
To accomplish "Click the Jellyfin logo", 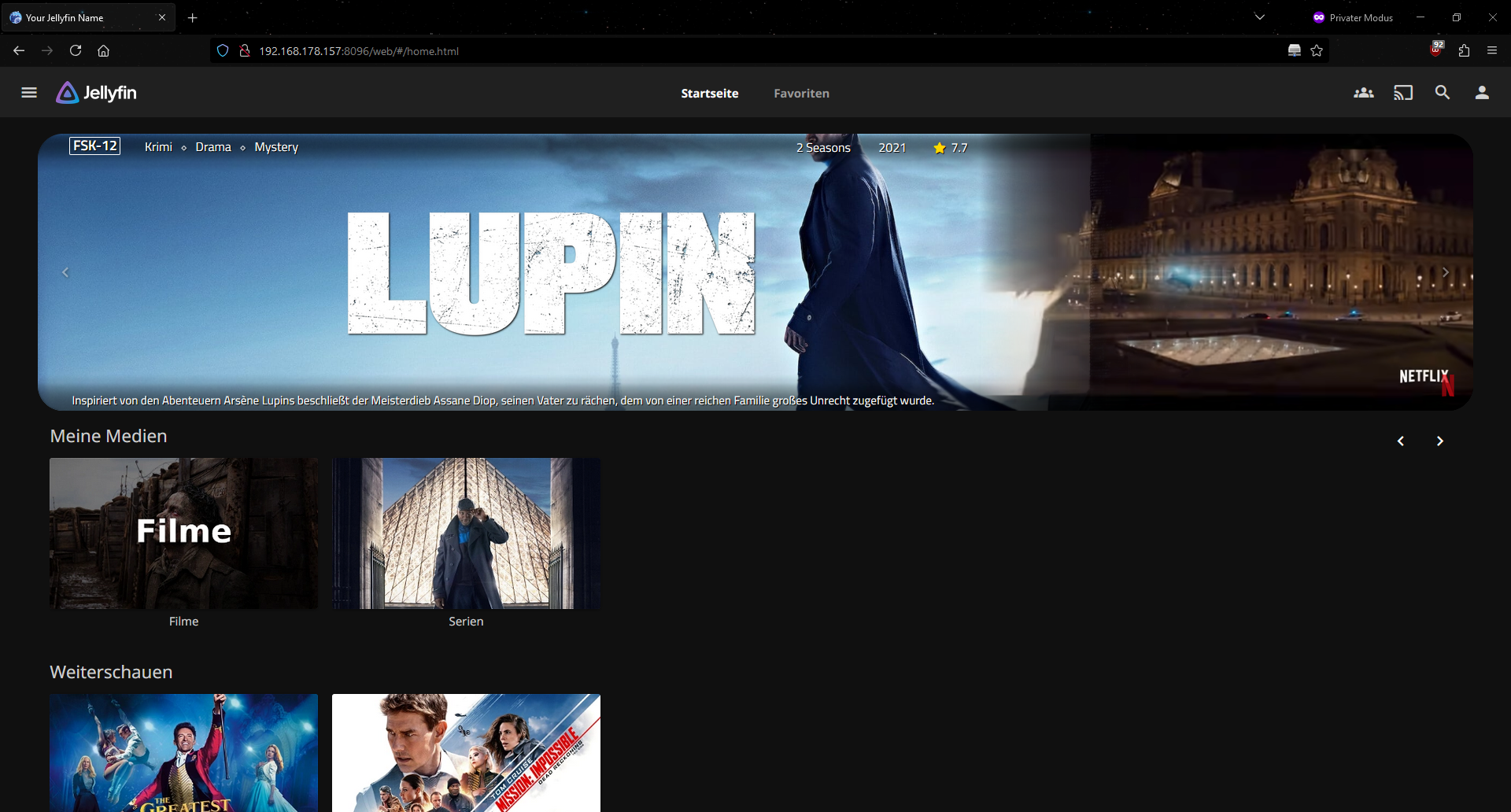I will click(x=97, y=93).
